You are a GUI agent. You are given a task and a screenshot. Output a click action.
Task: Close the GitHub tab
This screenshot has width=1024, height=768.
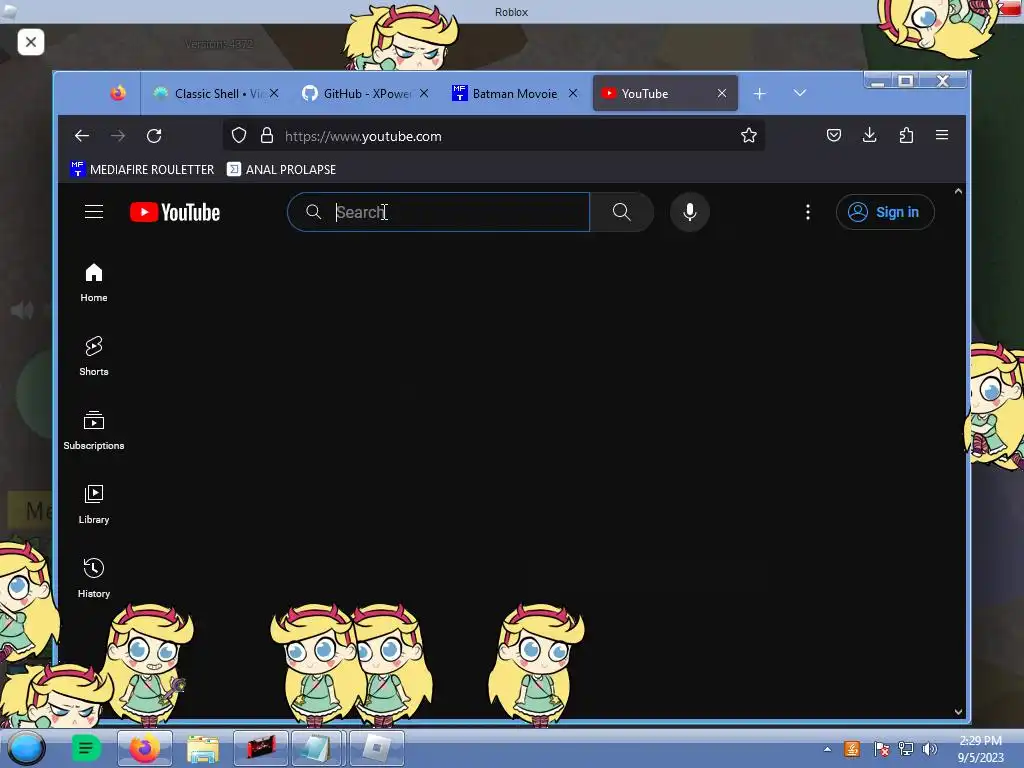point(424,93)
